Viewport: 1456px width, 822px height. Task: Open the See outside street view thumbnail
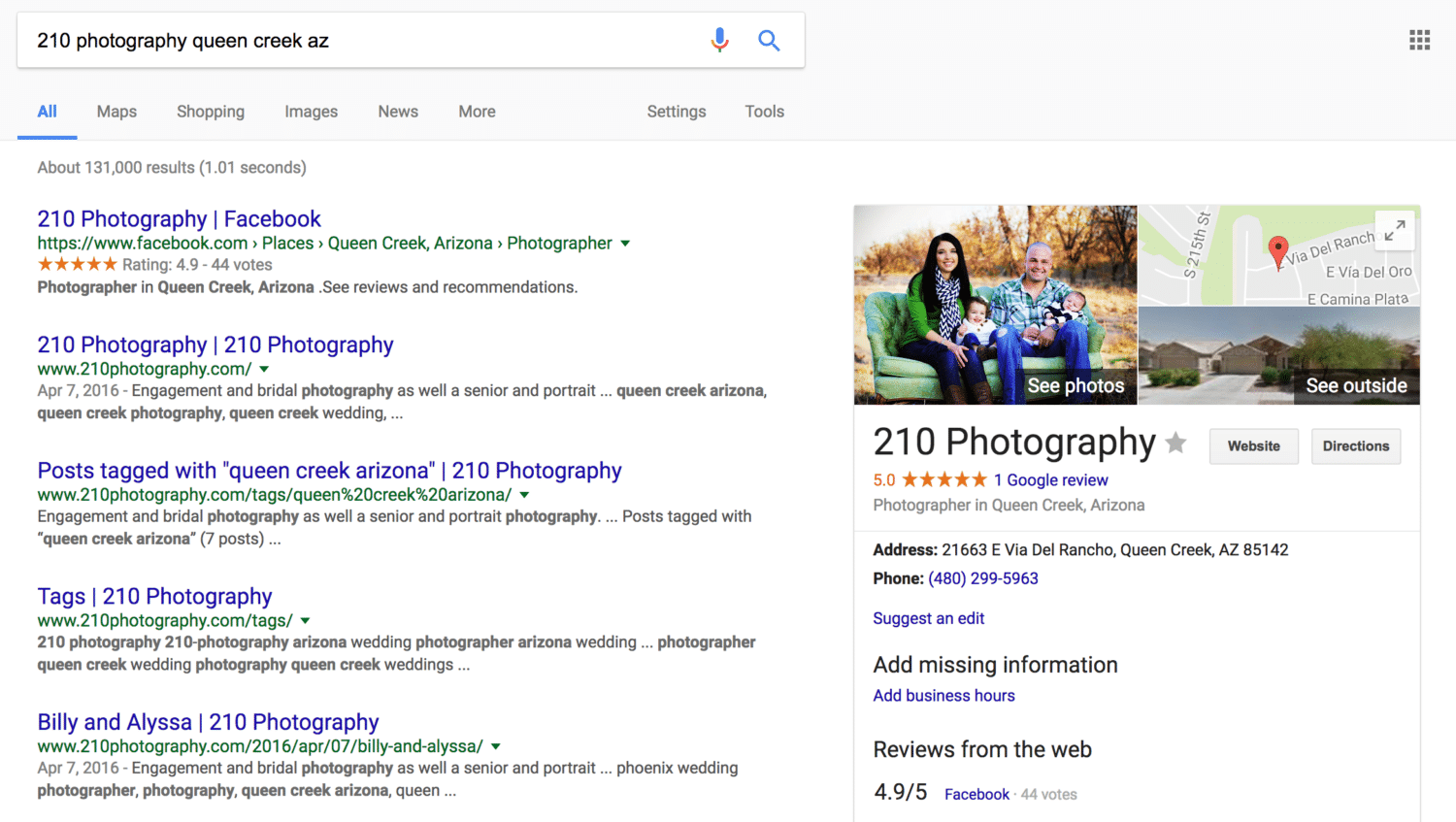pos(1278,355)
